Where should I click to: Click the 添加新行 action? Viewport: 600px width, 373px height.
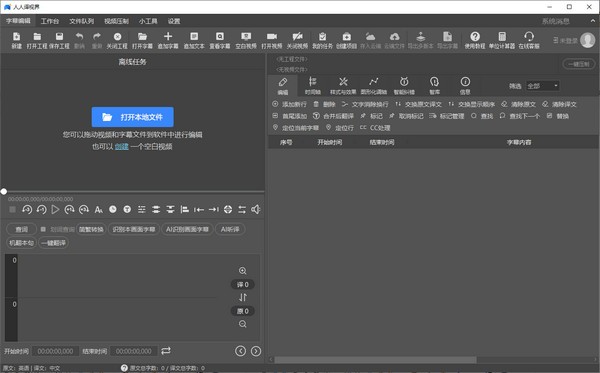(x=290, y=104)
